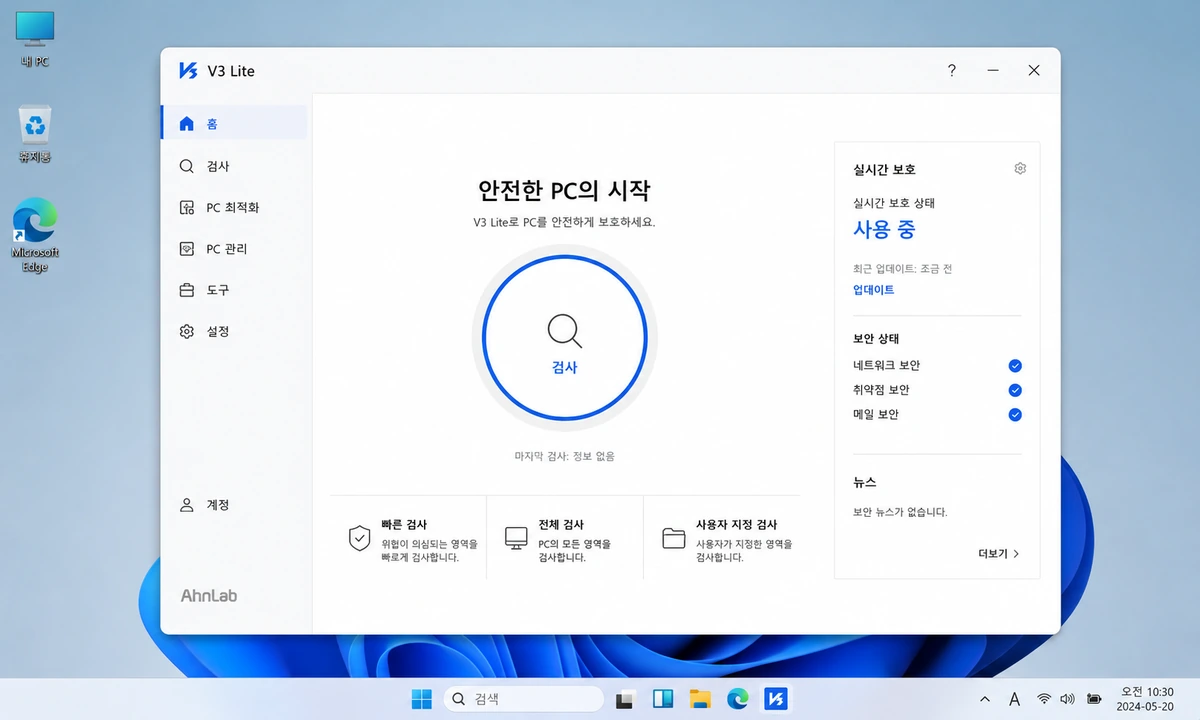This screenshot has width=1200, height=720.
Task: Open the volume speaker tray icon
Action: click(x=1068, y=699)
